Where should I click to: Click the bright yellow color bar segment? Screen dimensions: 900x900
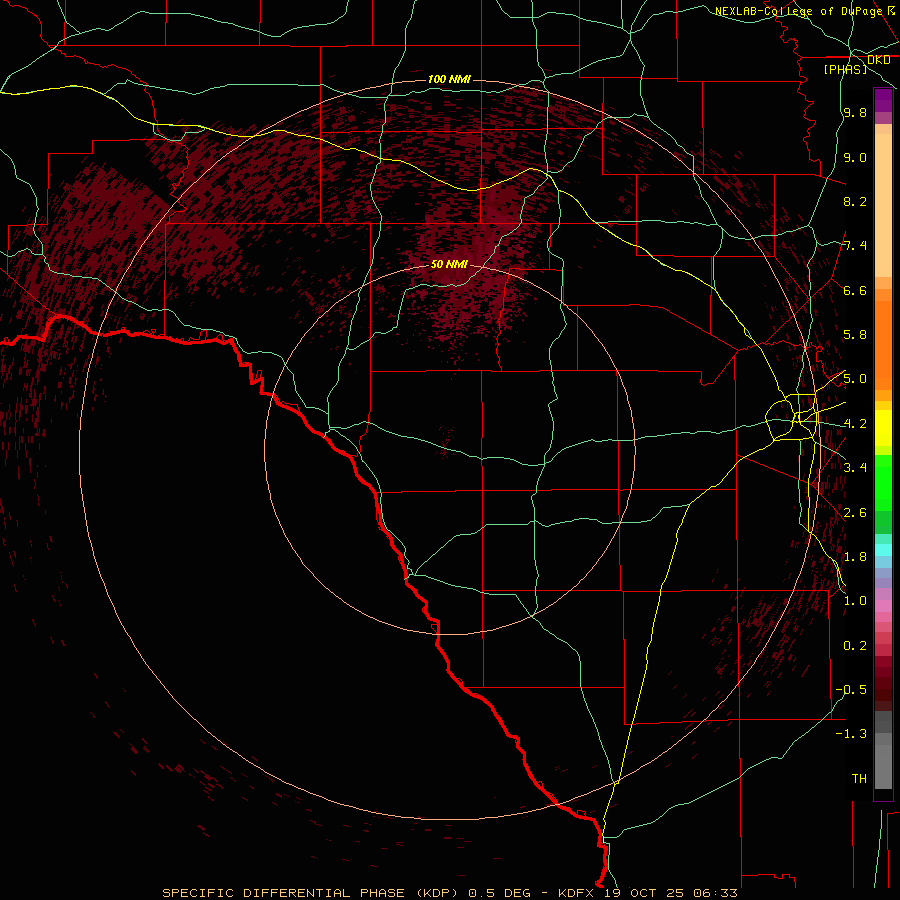(x=883, y=428)
